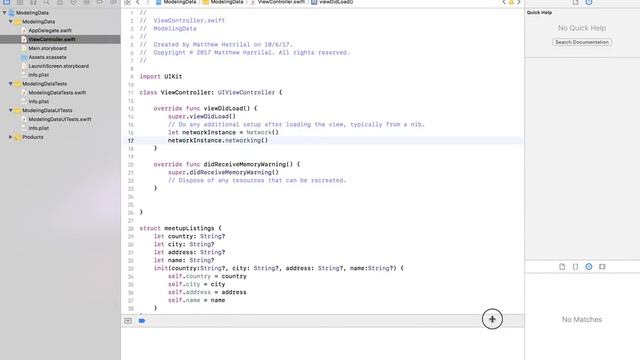
Task: Click 'let name: String?' line
Action: 184,260
